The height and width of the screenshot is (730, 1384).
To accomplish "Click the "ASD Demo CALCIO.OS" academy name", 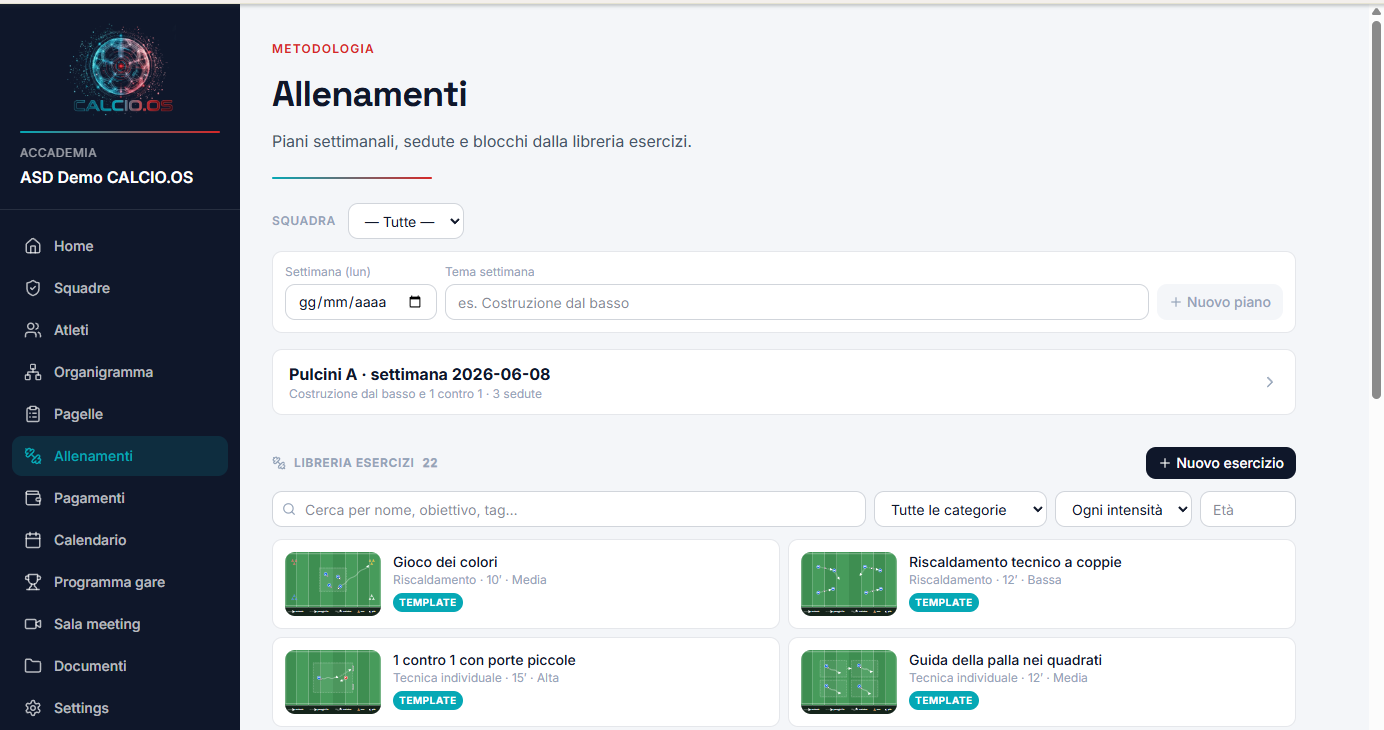I will 107,177.
